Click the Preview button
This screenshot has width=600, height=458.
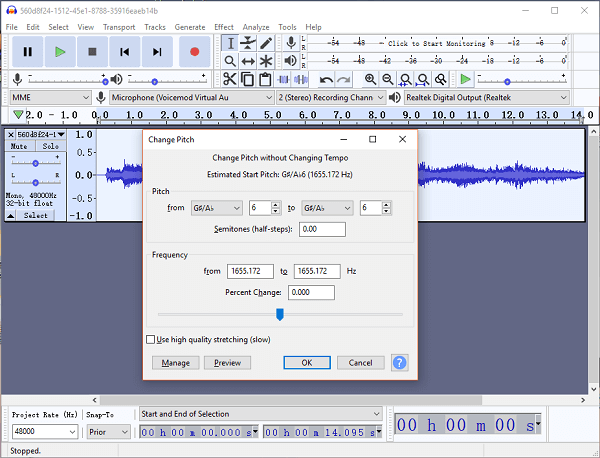227,363
